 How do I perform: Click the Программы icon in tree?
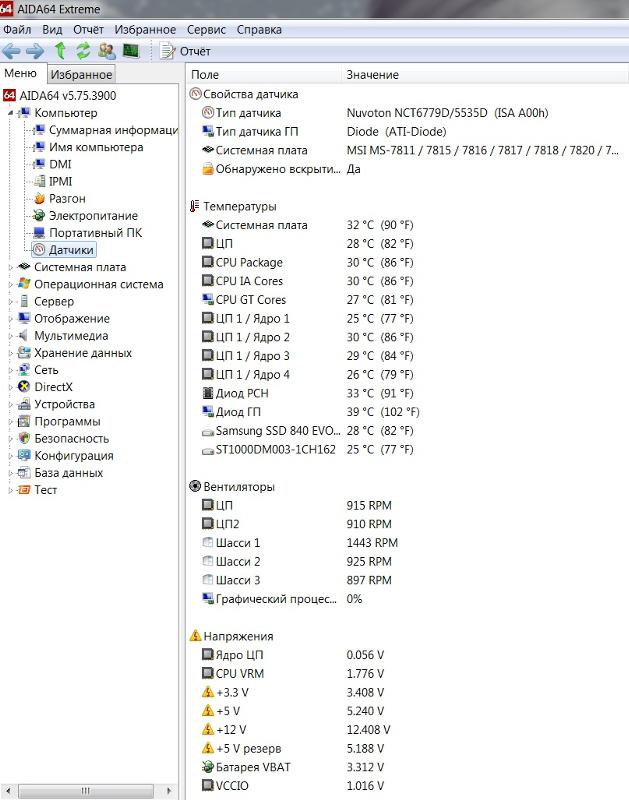point(24,421)
